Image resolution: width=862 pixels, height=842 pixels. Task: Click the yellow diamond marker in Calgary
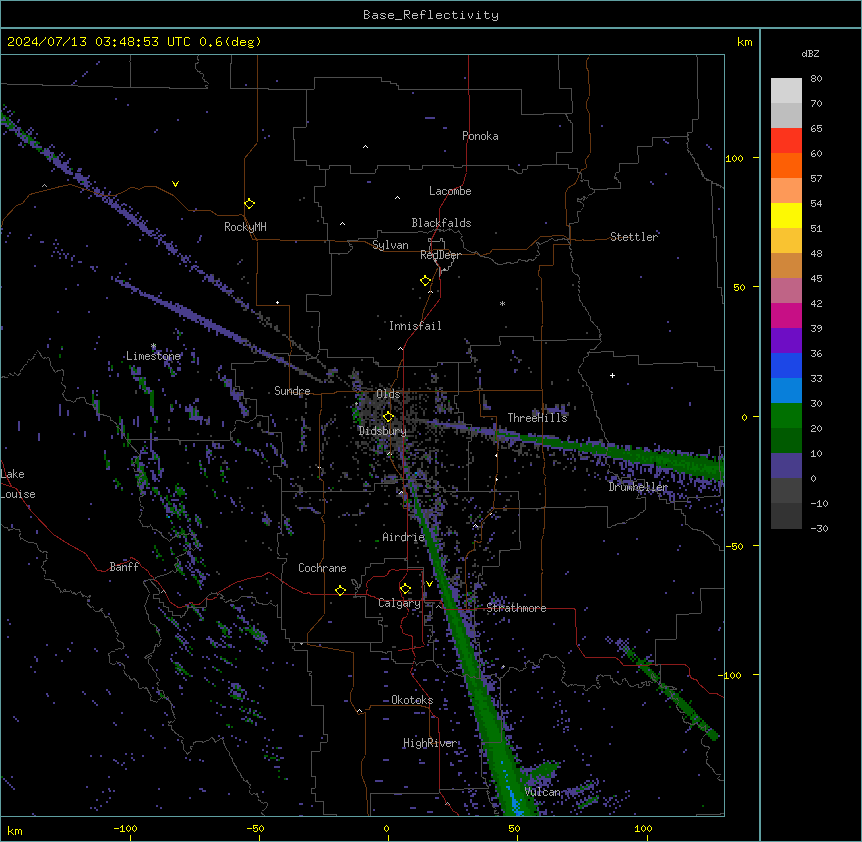click(x=405, y=589)
